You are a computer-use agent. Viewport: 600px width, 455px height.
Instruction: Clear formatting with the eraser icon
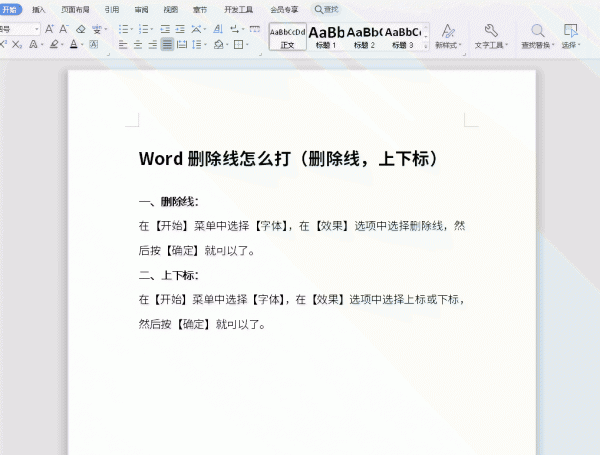click(x=80, y=29)
